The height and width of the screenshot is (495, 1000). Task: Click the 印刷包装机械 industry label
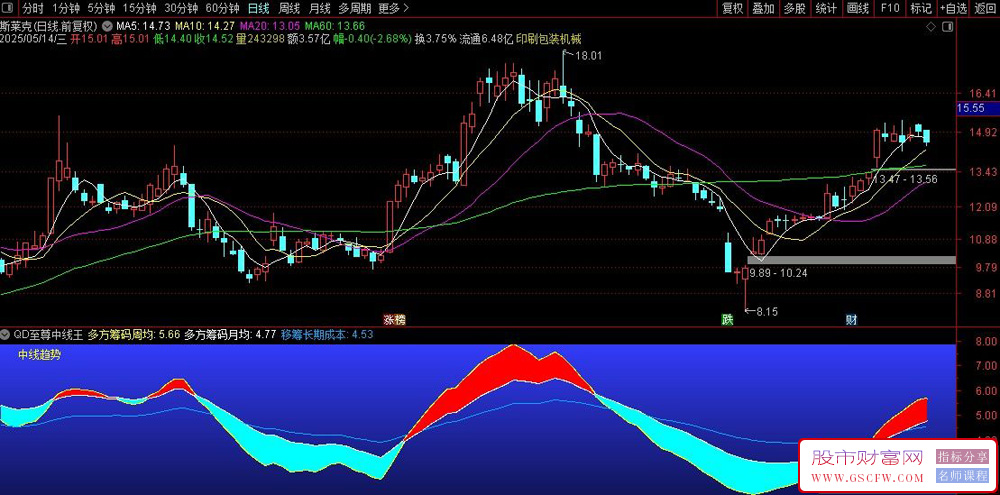click(x=548, y=38)
